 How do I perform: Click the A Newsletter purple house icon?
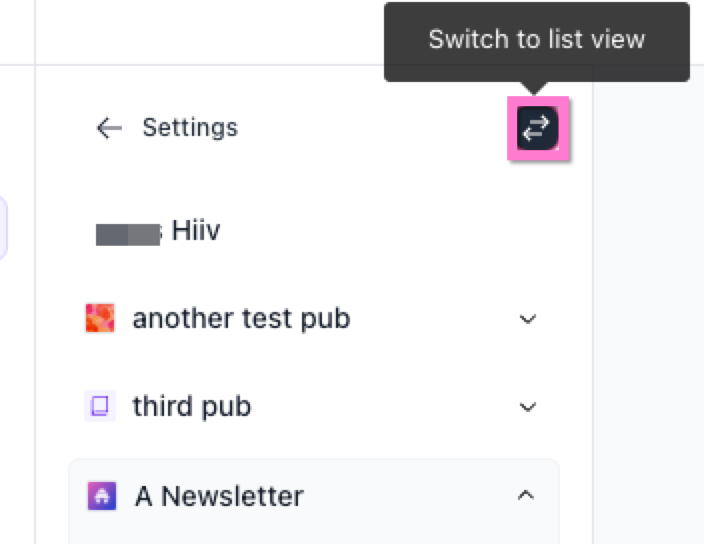pyautogui.click(x=101, y=495)
